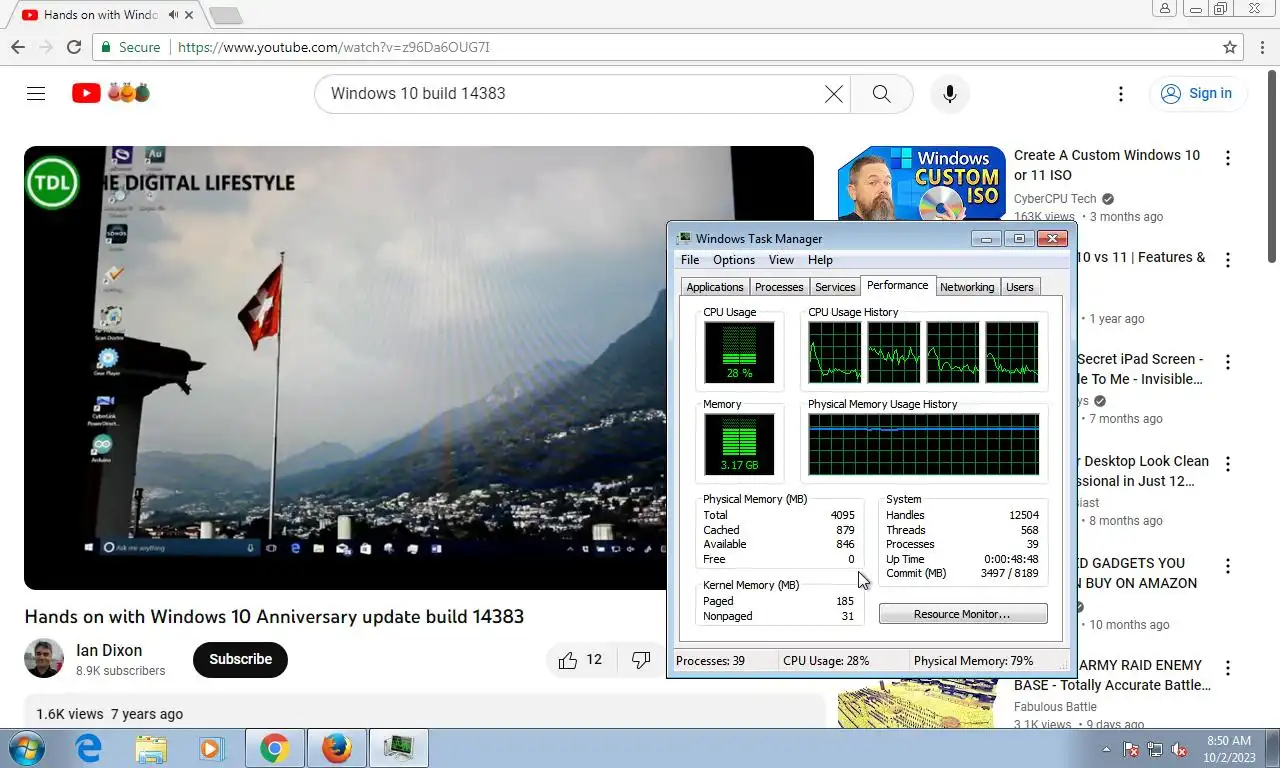Open Windows Explorer folder on taskbar
Image resolution: width=1280 pixels, height=768 pixels.
tap(151, 748)
